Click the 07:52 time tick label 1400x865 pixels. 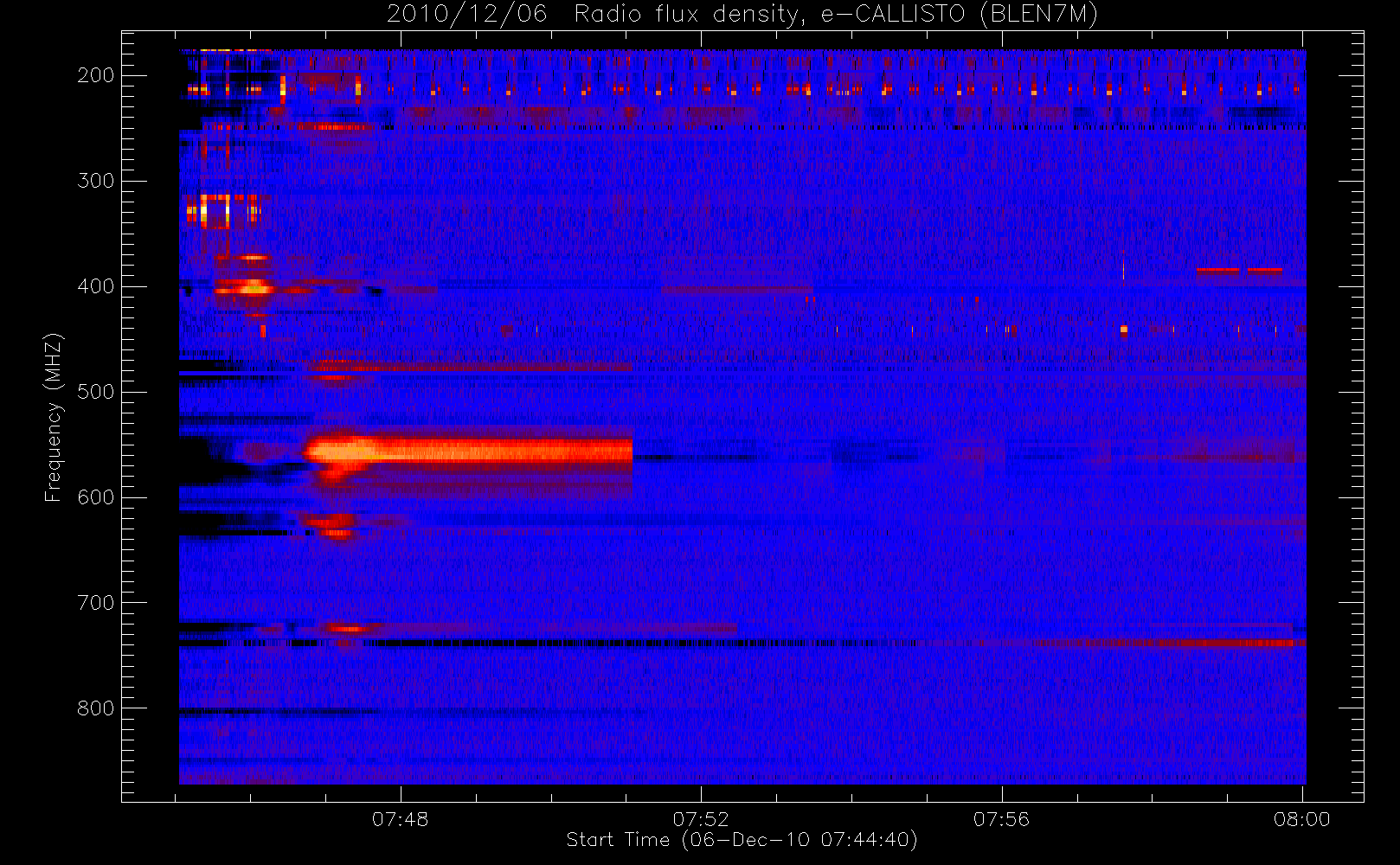point(701,819)
